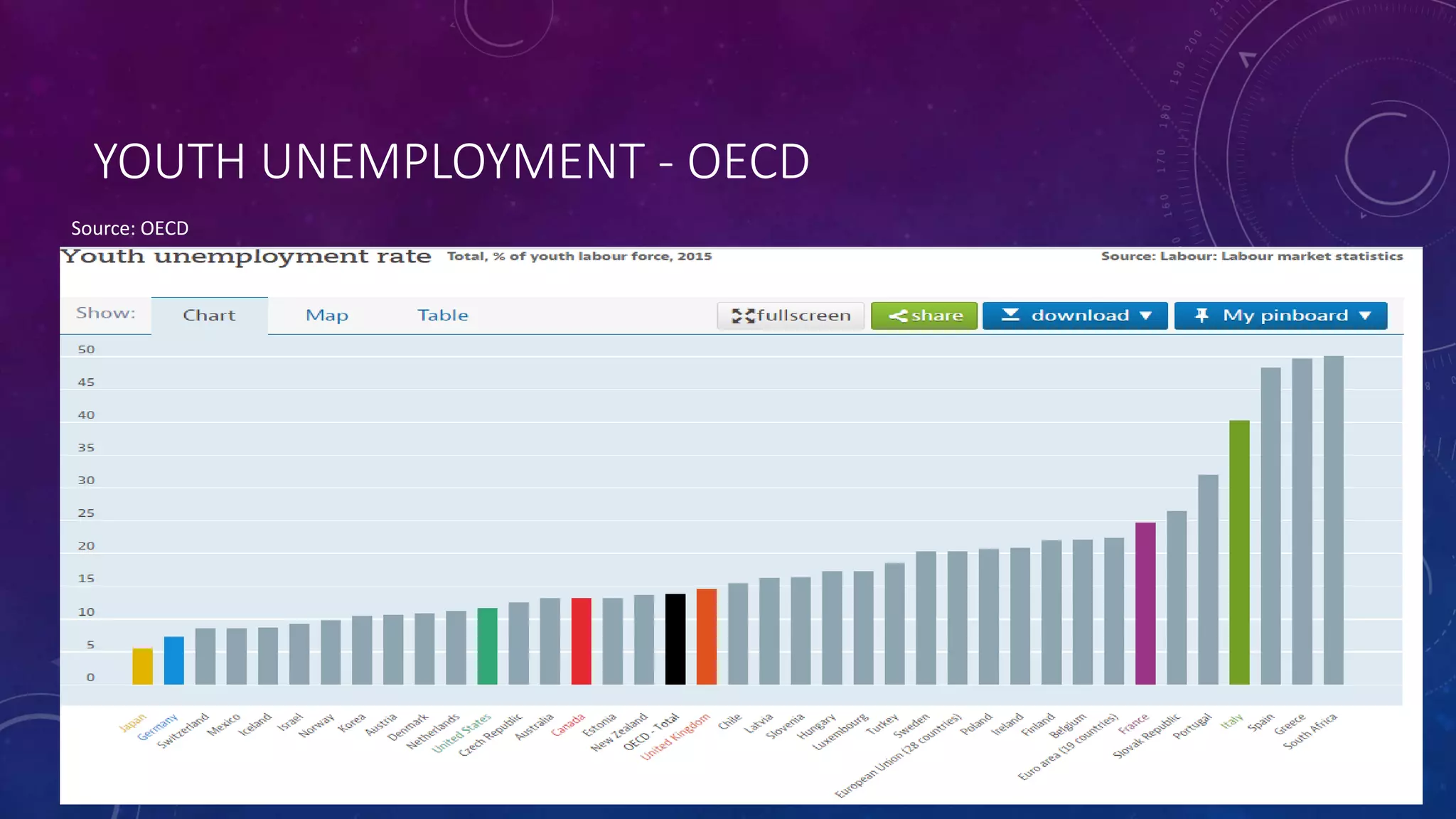1456x819 pixels.
Task: Click the 'Canada' axis label
Action: tap(568, 724)
